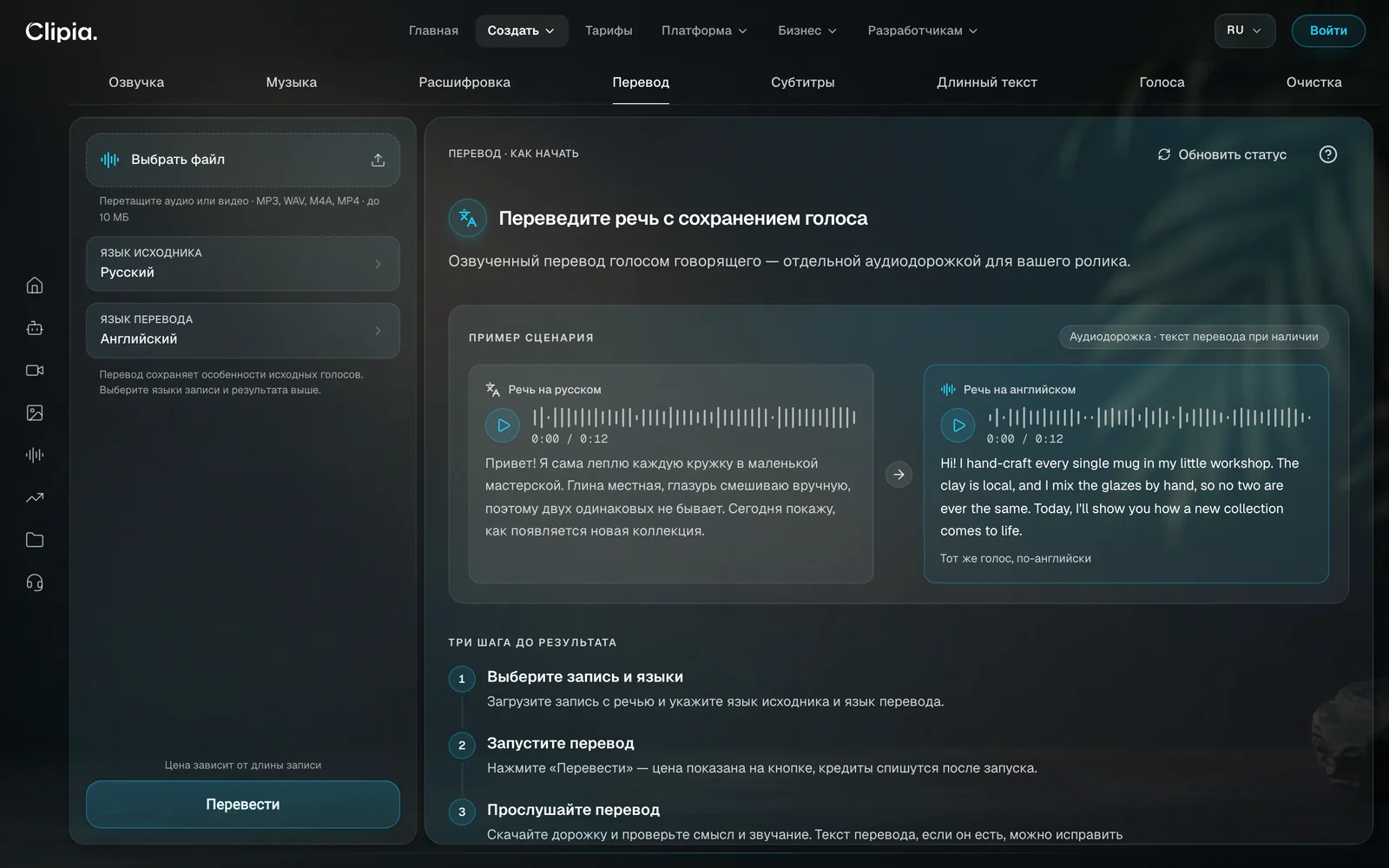Select the Перевод tab
The height and width of the screenshot is (868, 1389).
point(641,82)
